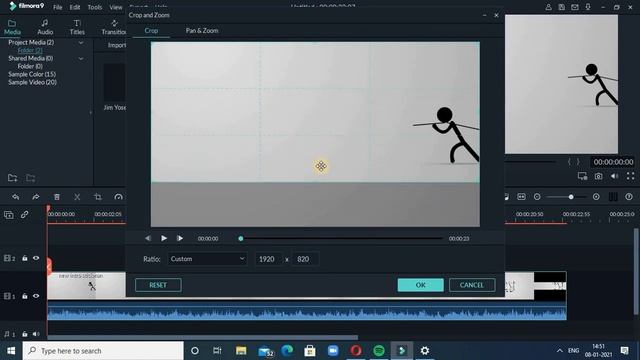Collapse the Project Media tree arrow

(x=81, y=42)
